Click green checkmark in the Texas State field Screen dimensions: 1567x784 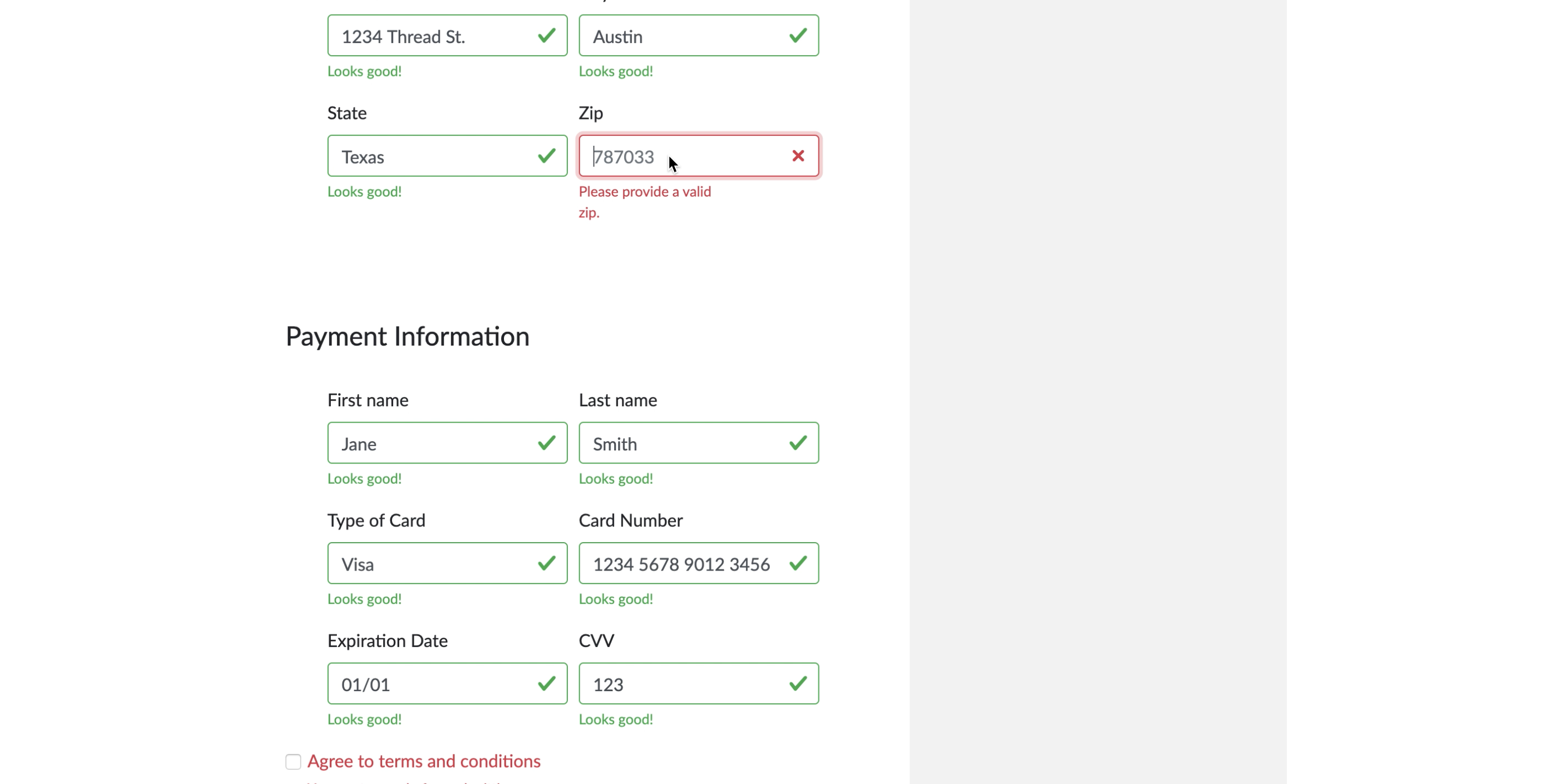pyautogui.click(x=546, y=156)
